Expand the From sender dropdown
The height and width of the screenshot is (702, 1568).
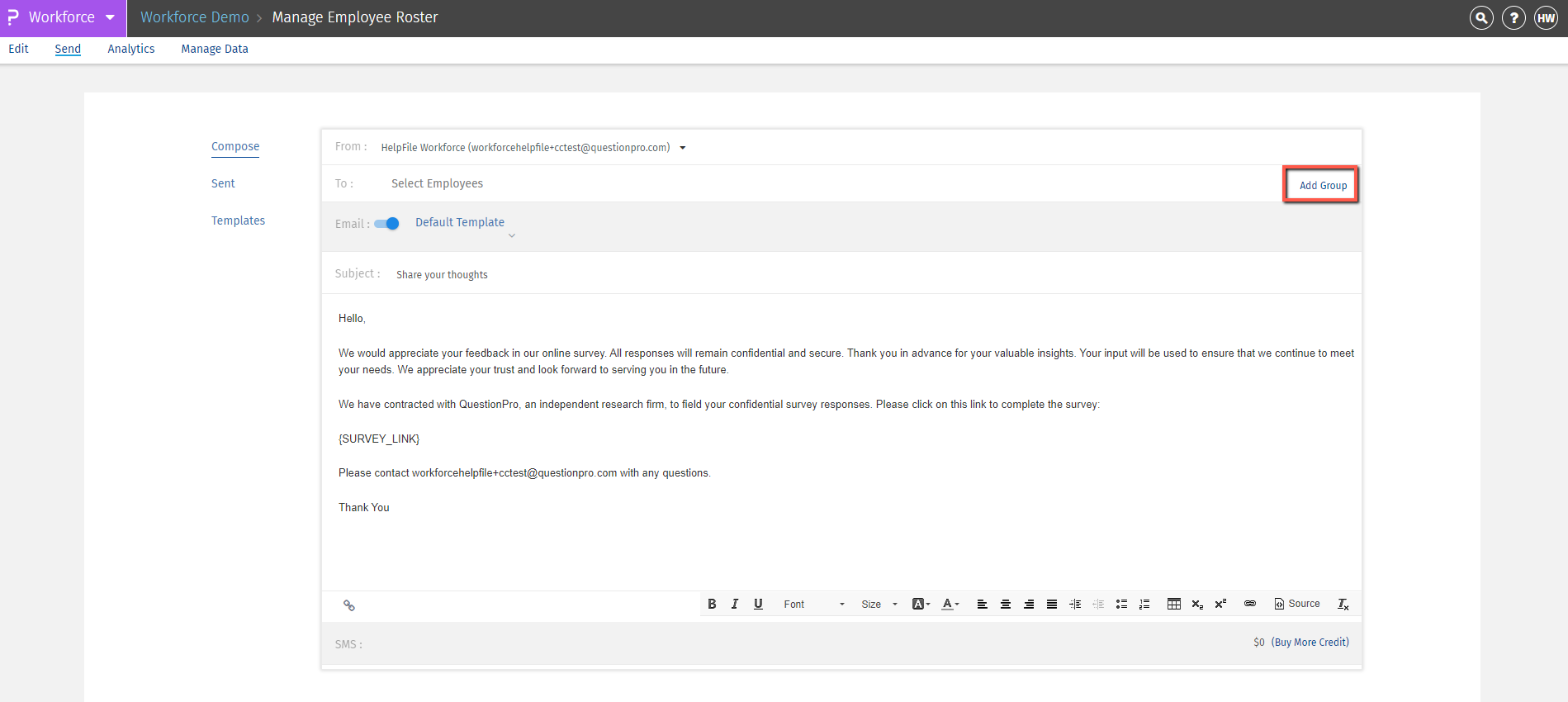pyautogui.click(x=683, y=148)
